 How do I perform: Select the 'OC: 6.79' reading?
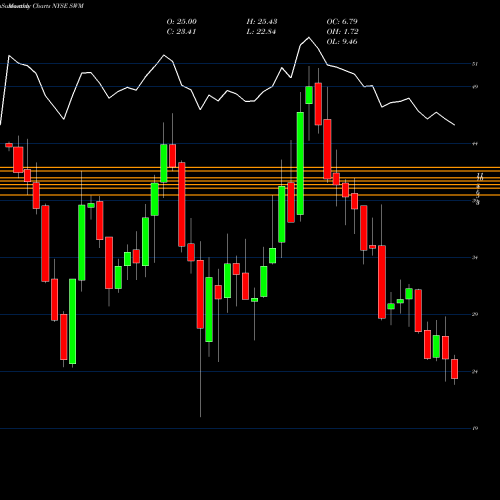coord(342,22)
